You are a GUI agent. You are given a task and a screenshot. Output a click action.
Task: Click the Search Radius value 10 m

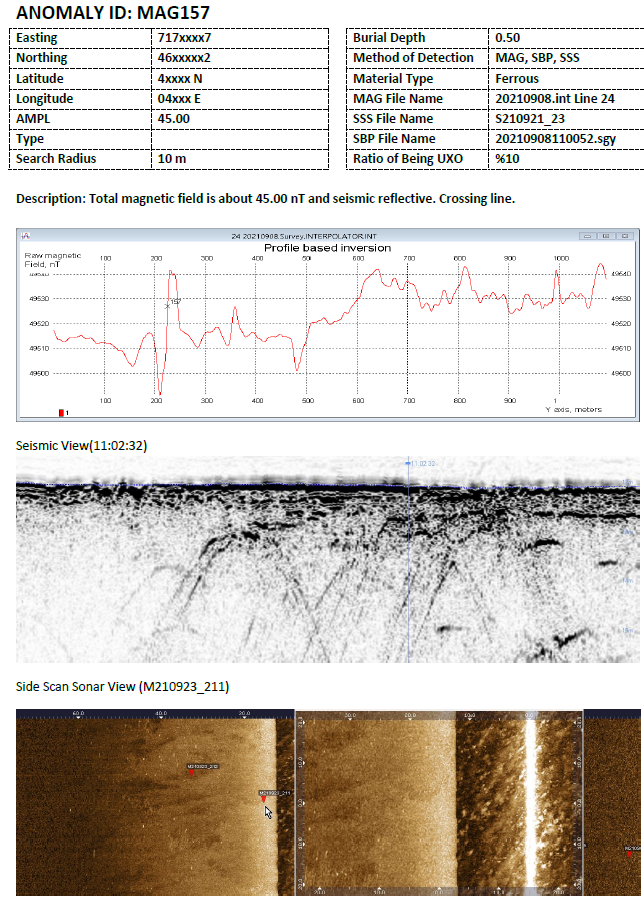click(172, 158)
